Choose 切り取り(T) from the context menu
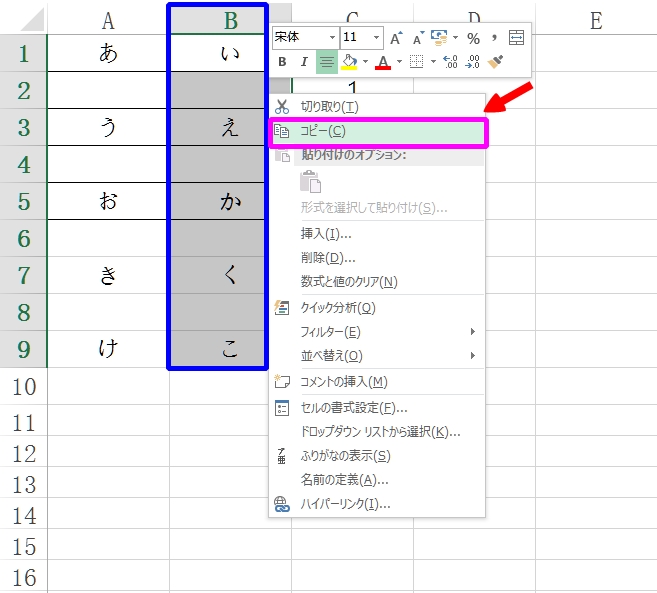This screenshot has height=593, width=657. point(329,107)
